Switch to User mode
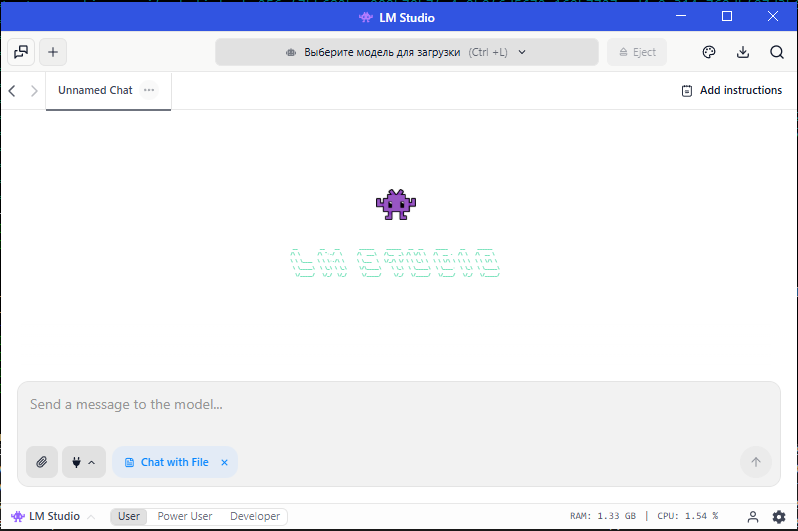 click(129, 517)
